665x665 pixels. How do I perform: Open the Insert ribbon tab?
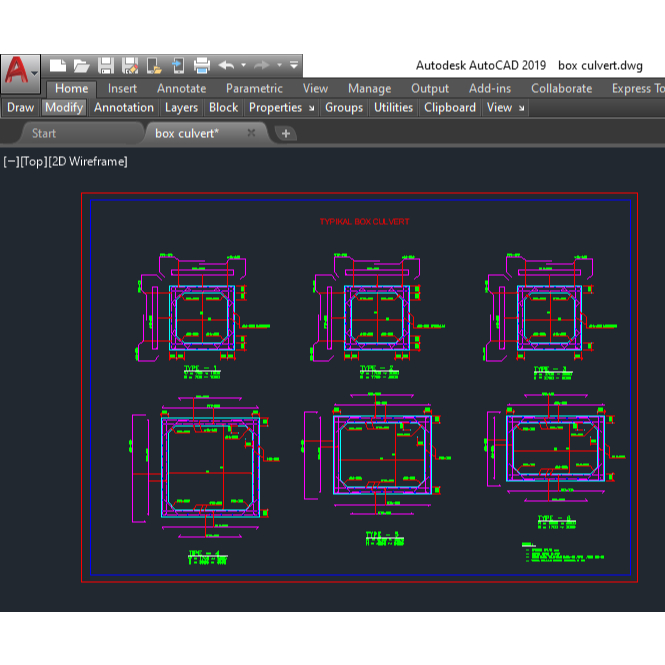(x=122, y=89)
